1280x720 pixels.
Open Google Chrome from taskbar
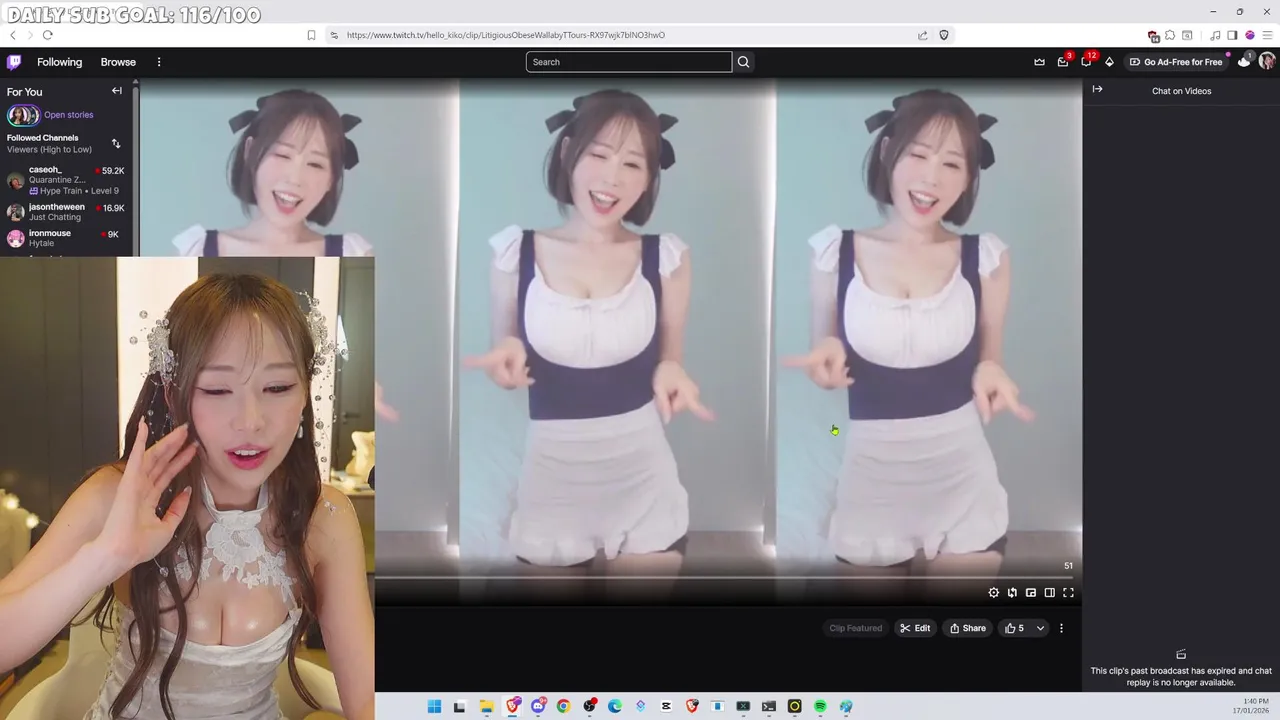(x=564, y=706)
